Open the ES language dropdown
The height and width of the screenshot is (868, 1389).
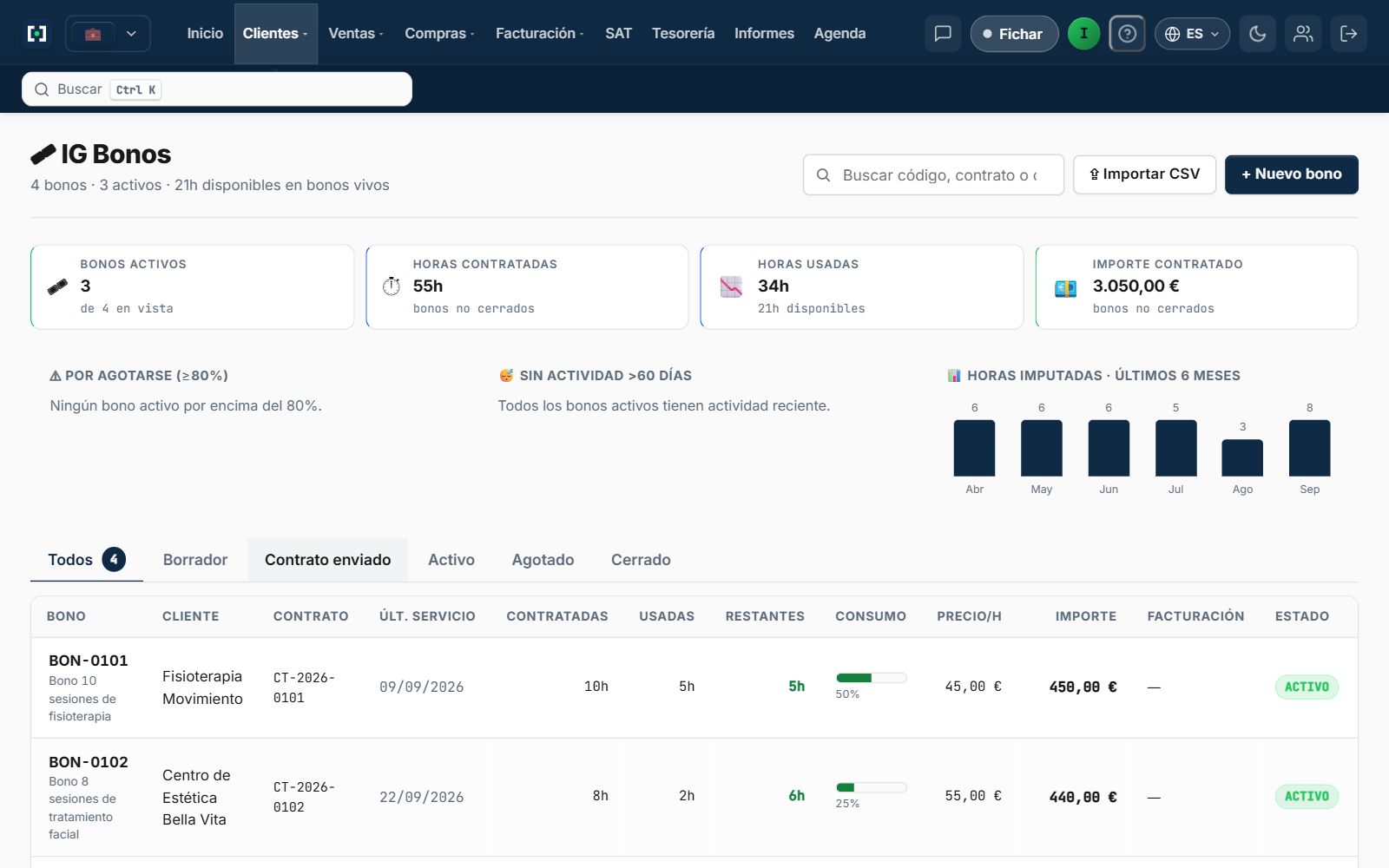1192,34
